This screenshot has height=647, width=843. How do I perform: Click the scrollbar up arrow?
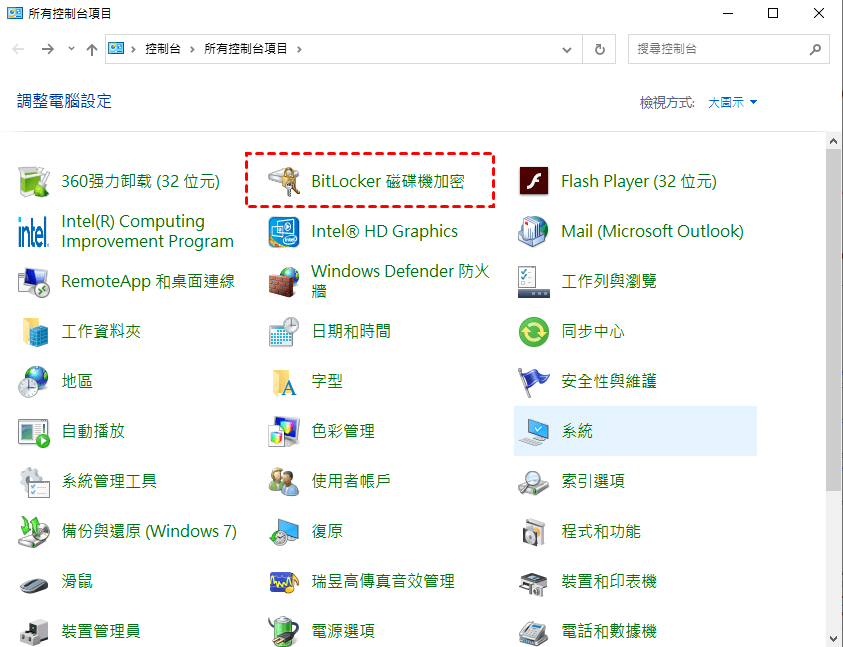833,141
